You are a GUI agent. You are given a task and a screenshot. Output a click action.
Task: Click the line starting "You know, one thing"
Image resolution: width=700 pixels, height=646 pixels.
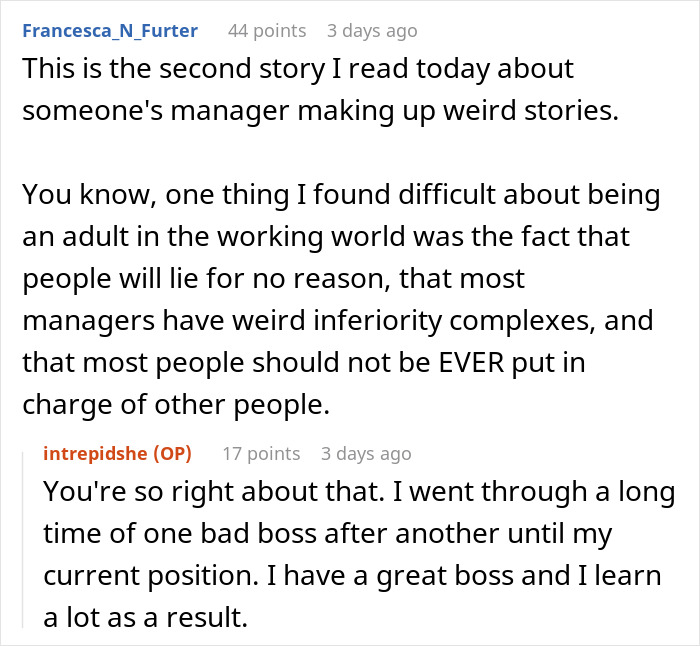click(340, 194)
